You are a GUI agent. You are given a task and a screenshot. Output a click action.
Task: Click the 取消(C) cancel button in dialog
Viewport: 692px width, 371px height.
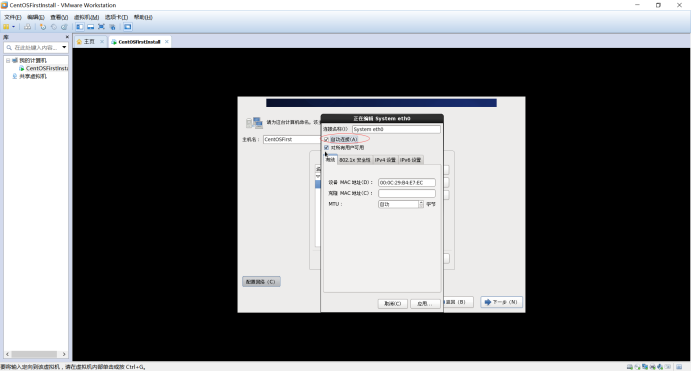pos(392,304)
